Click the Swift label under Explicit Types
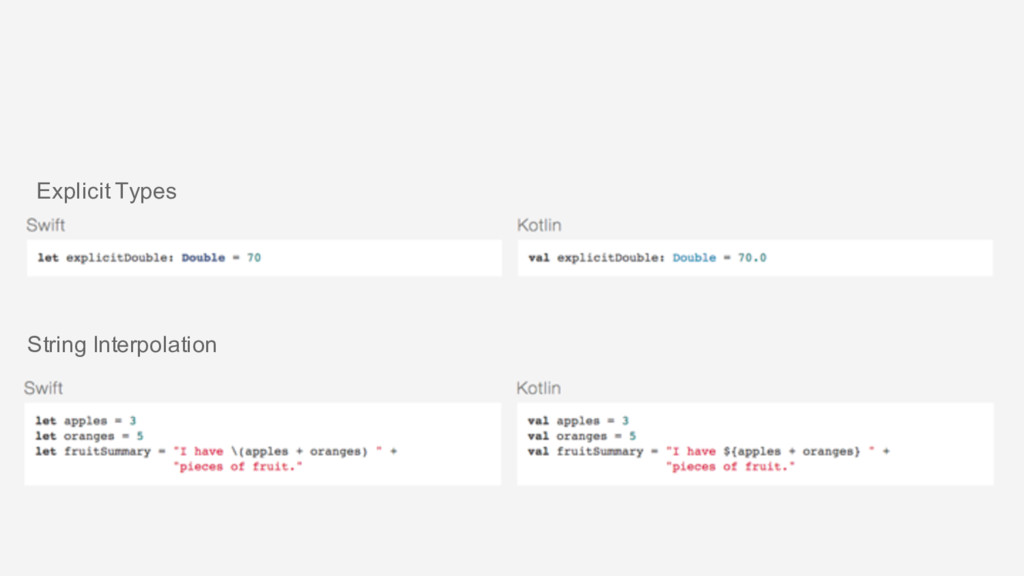The width and height of the screenshot is (1024, 576). pos(46,225)
